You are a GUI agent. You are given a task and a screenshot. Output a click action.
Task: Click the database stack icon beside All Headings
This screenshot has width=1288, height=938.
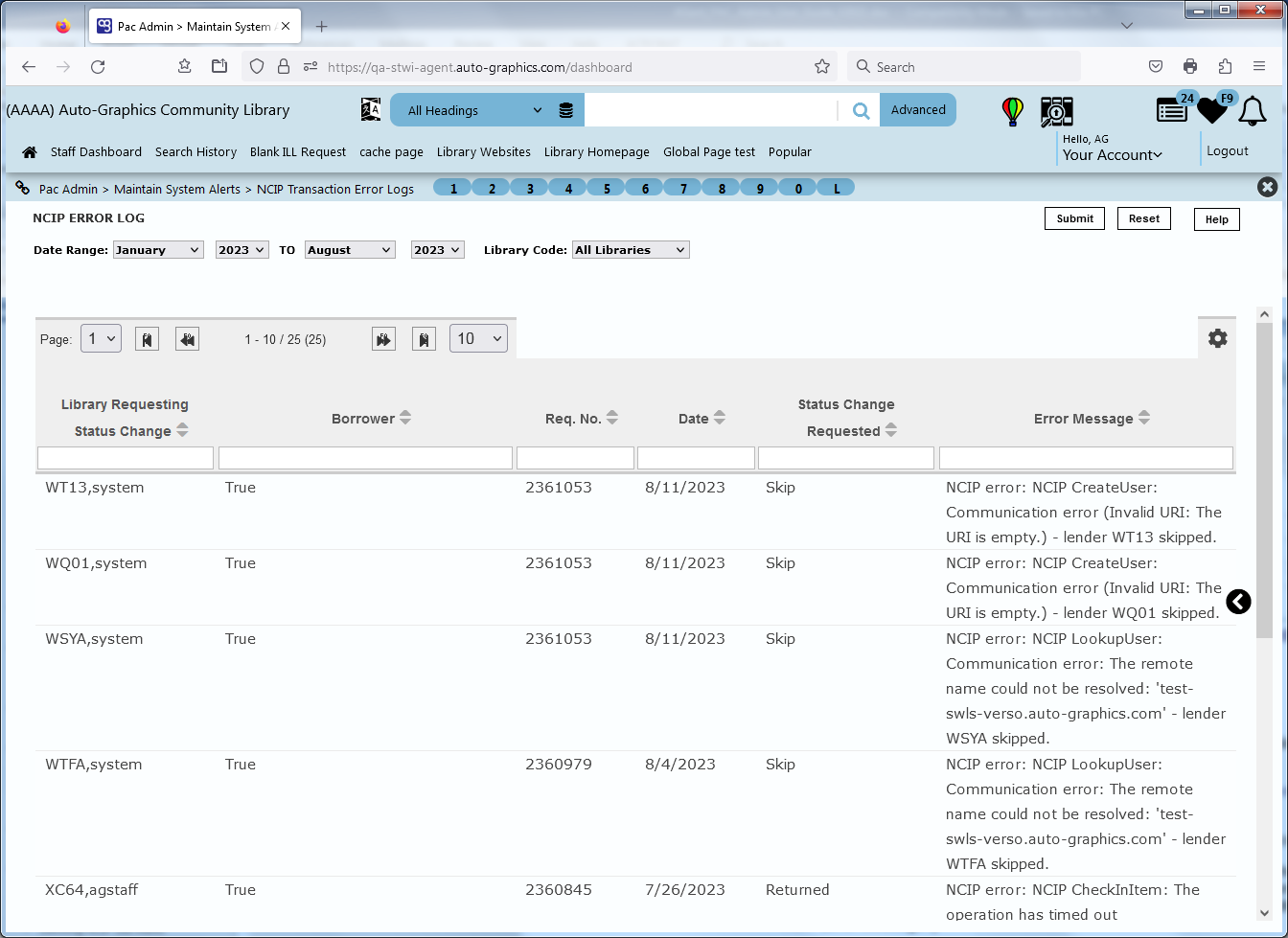(566, 110)
